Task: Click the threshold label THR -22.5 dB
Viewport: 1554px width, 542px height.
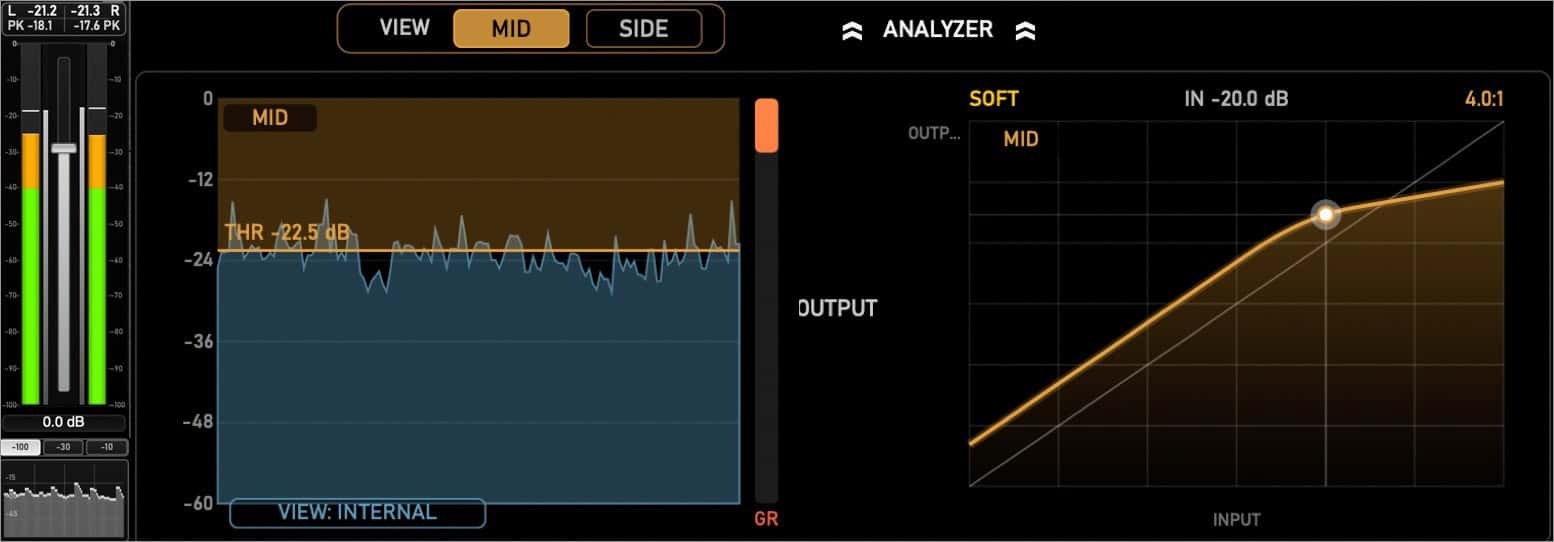Action: (287, 233)
